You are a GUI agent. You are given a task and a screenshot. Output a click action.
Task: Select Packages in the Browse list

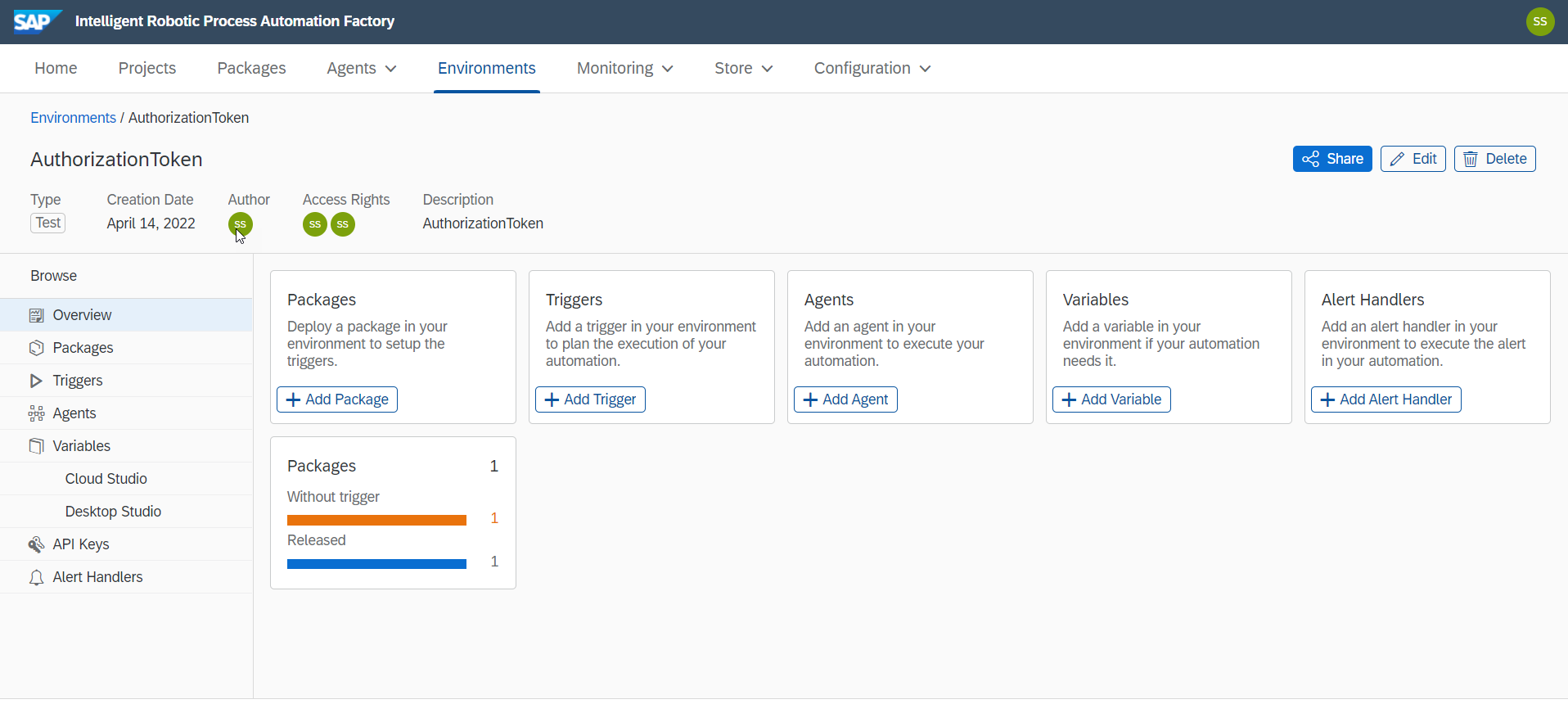click(126, 348)
